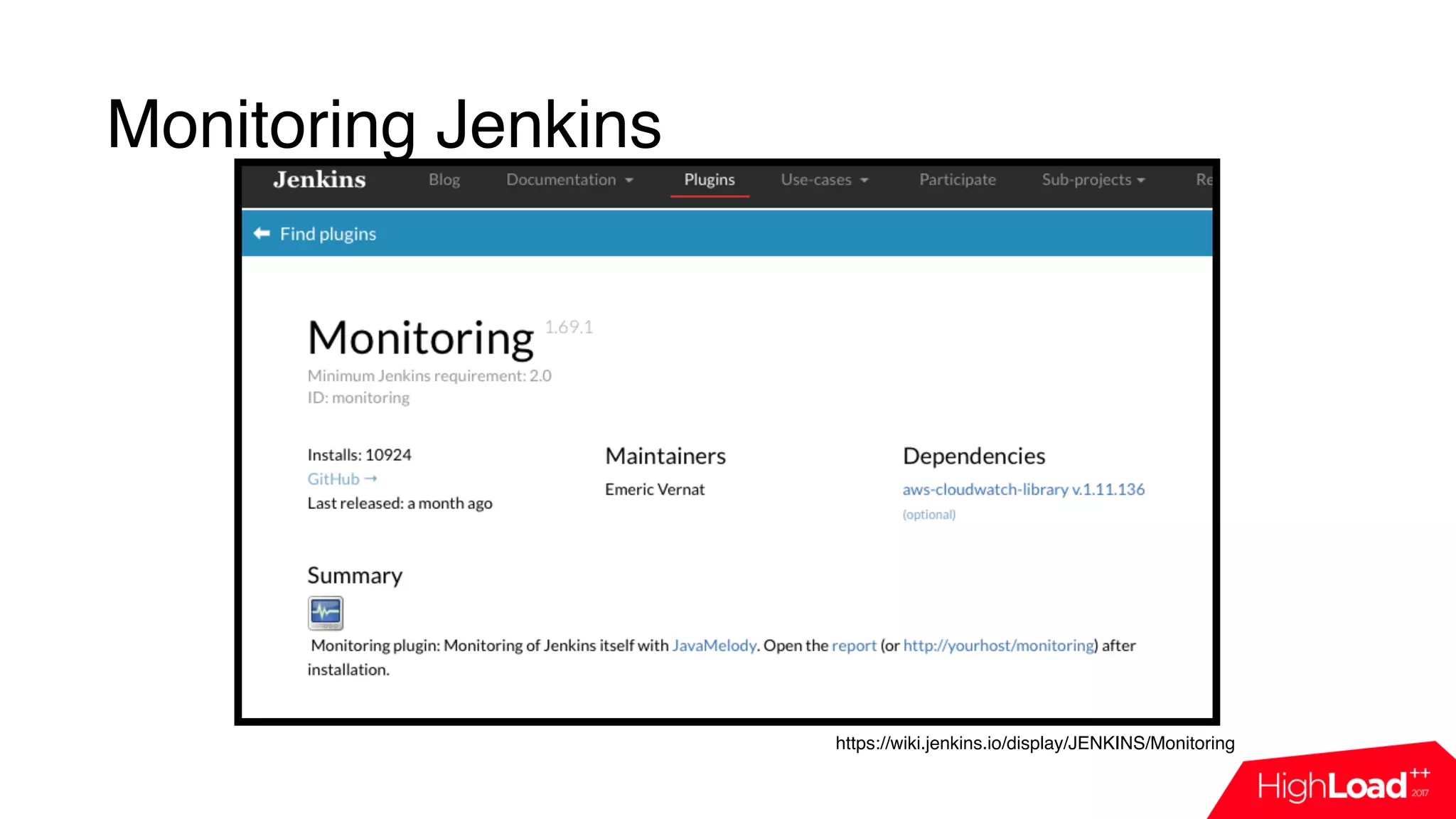
Task: Click 'Installs: 10924' text
Action: tap(359, 455)
